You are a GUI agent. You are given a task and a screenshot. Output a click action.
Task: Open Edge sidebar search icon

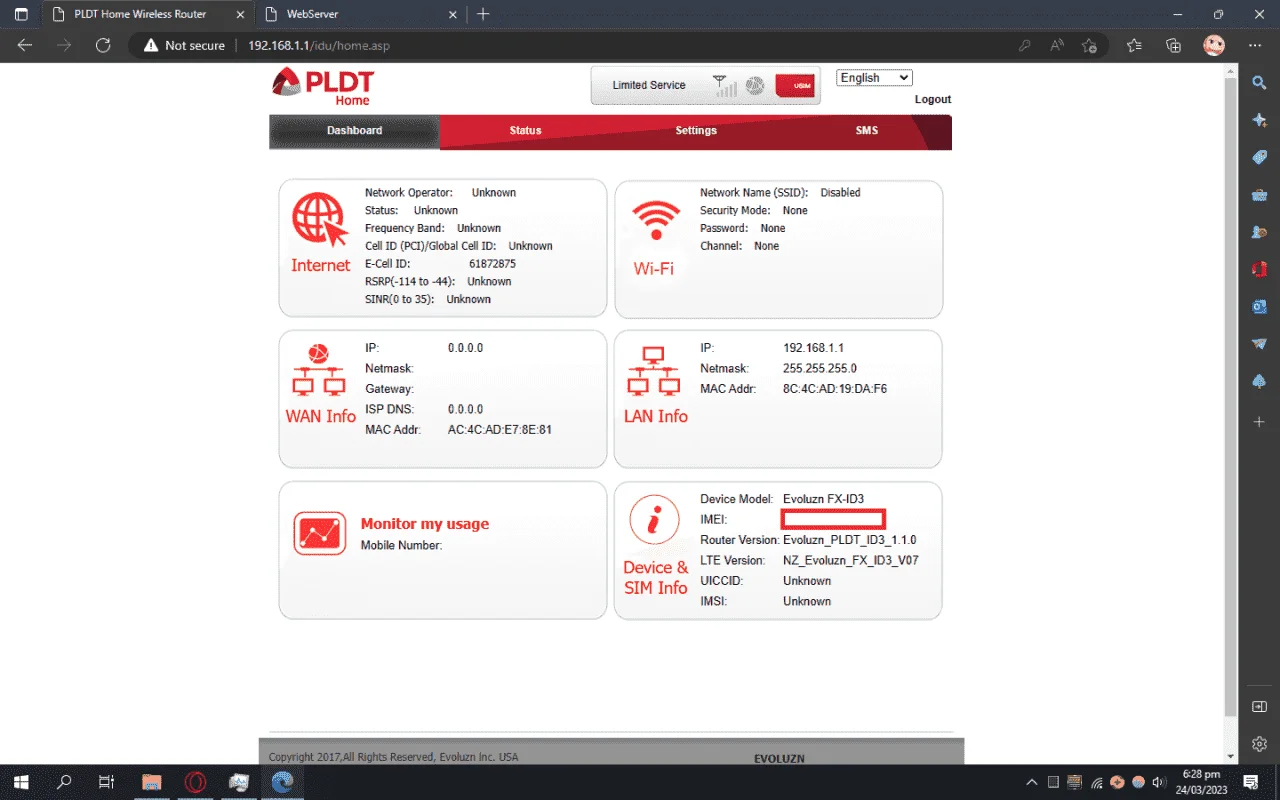pos(1260,83)
